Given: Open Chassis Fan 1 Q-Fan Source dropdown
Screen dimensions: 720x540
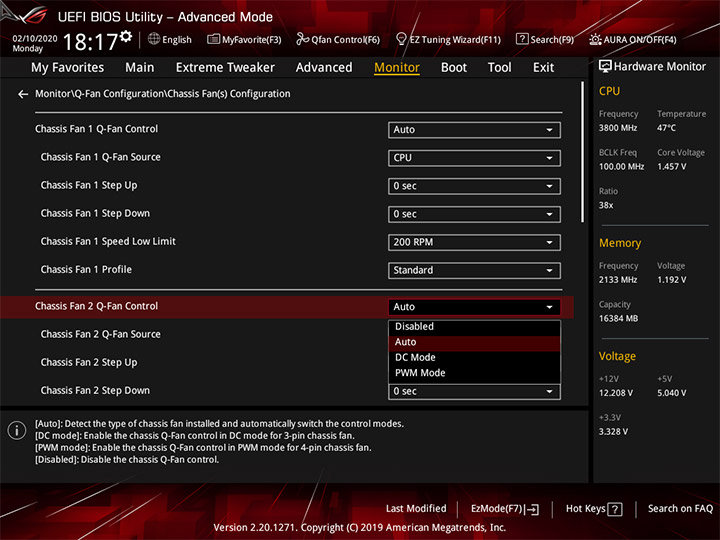Looking at the screenshot, I should 474,158.
